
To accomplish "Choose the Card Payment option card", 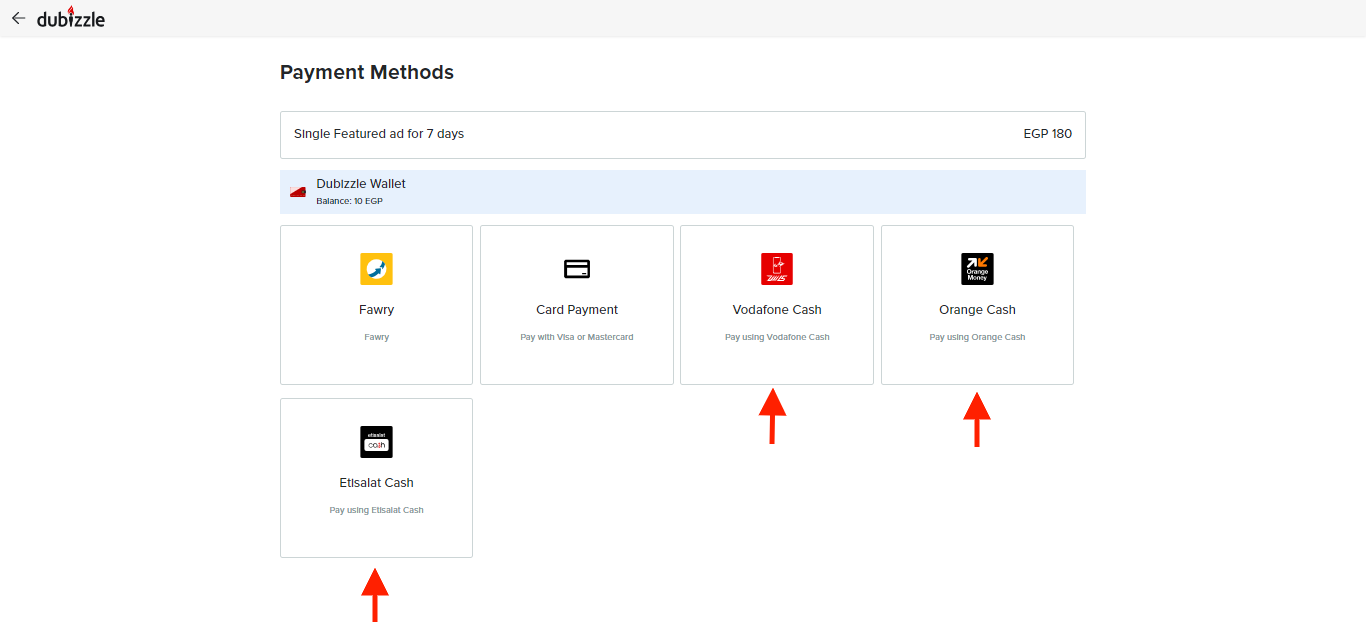I will [577, 305].
